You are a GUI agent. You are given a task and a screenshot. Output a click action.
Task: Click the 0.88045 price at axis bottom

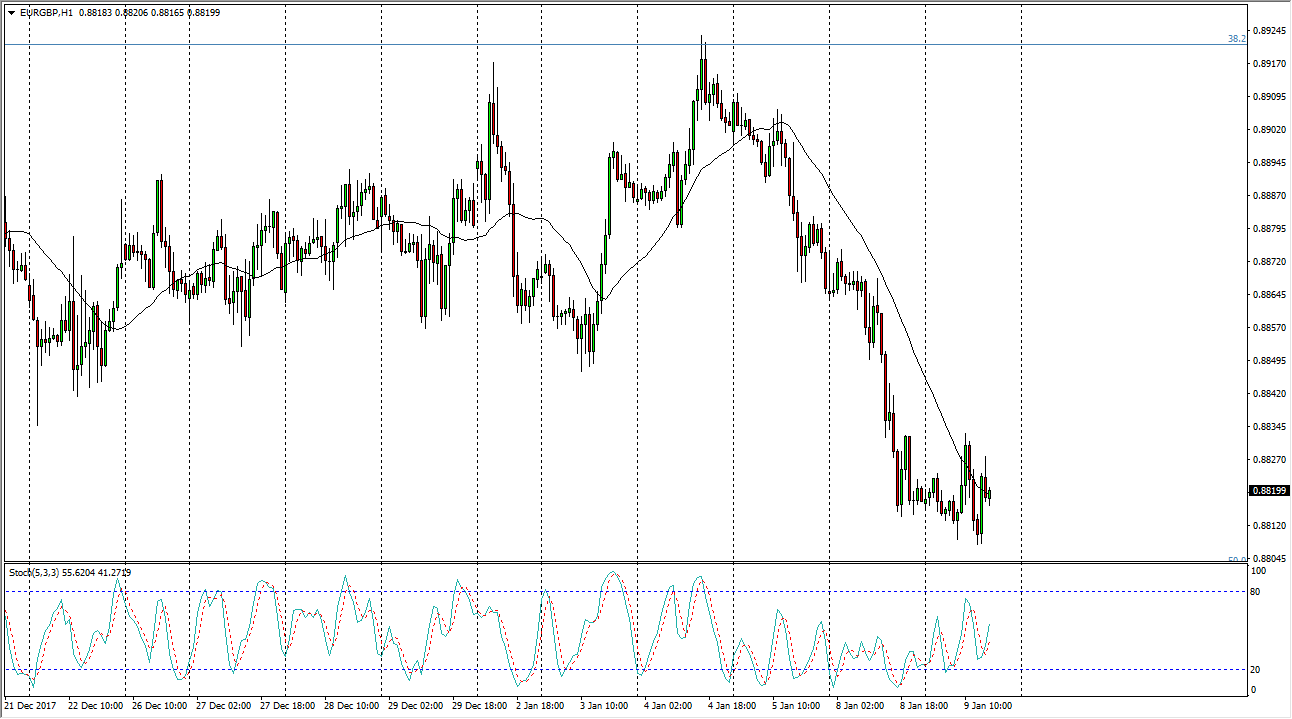pos(1268,558)
